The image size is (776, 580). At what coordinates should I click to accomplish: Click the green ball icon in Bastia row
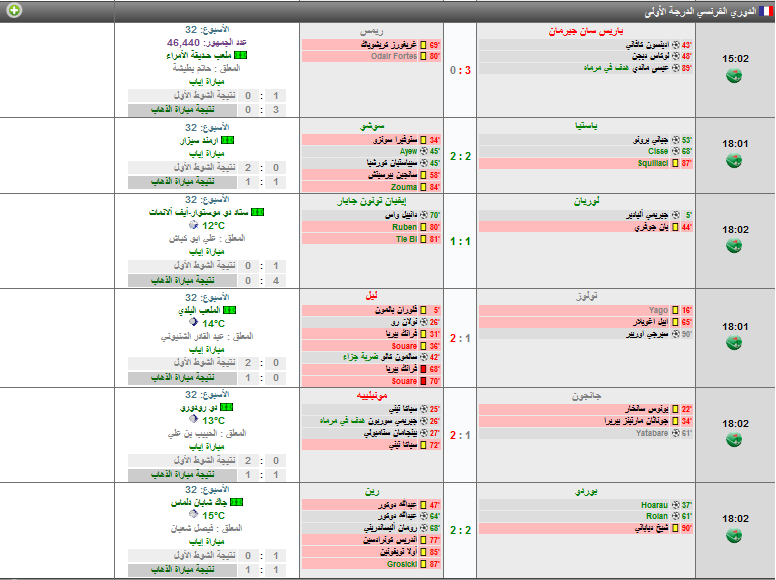pyautogui.click(x=734, y=161)
